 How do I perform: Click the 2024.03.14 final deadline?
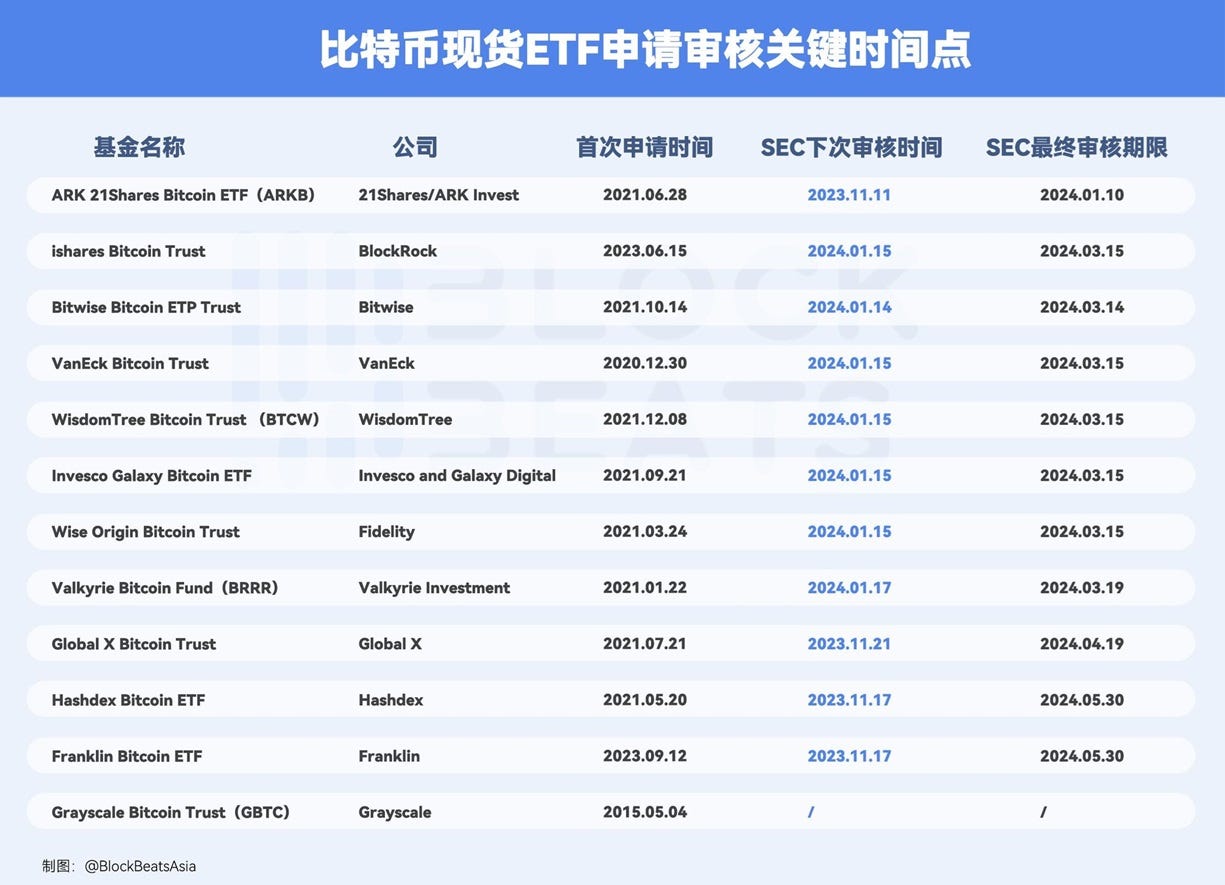(x=1082, y=307)
